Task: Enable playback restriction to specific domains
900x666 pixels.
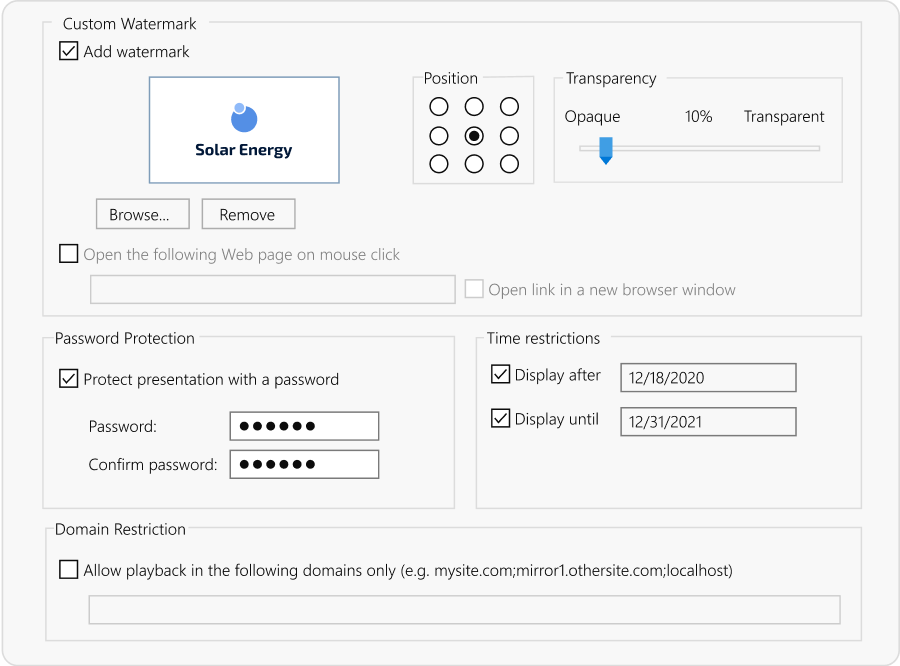Action: 68,569
